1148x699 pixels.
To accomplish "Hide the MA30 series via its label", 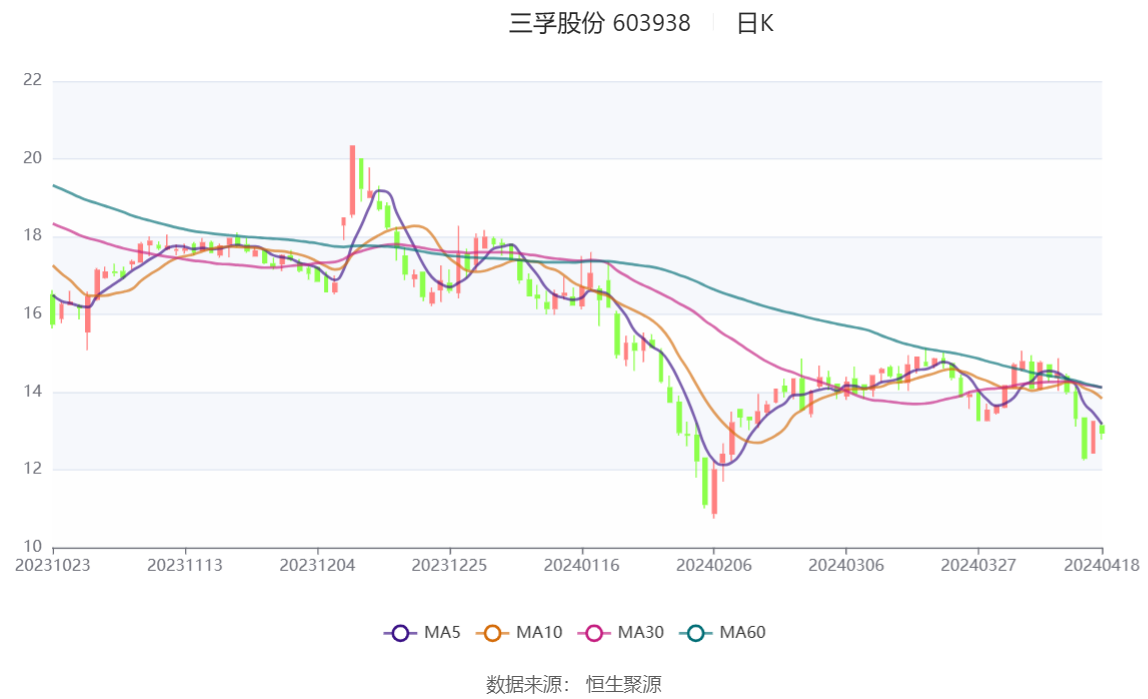I will 641,632.
